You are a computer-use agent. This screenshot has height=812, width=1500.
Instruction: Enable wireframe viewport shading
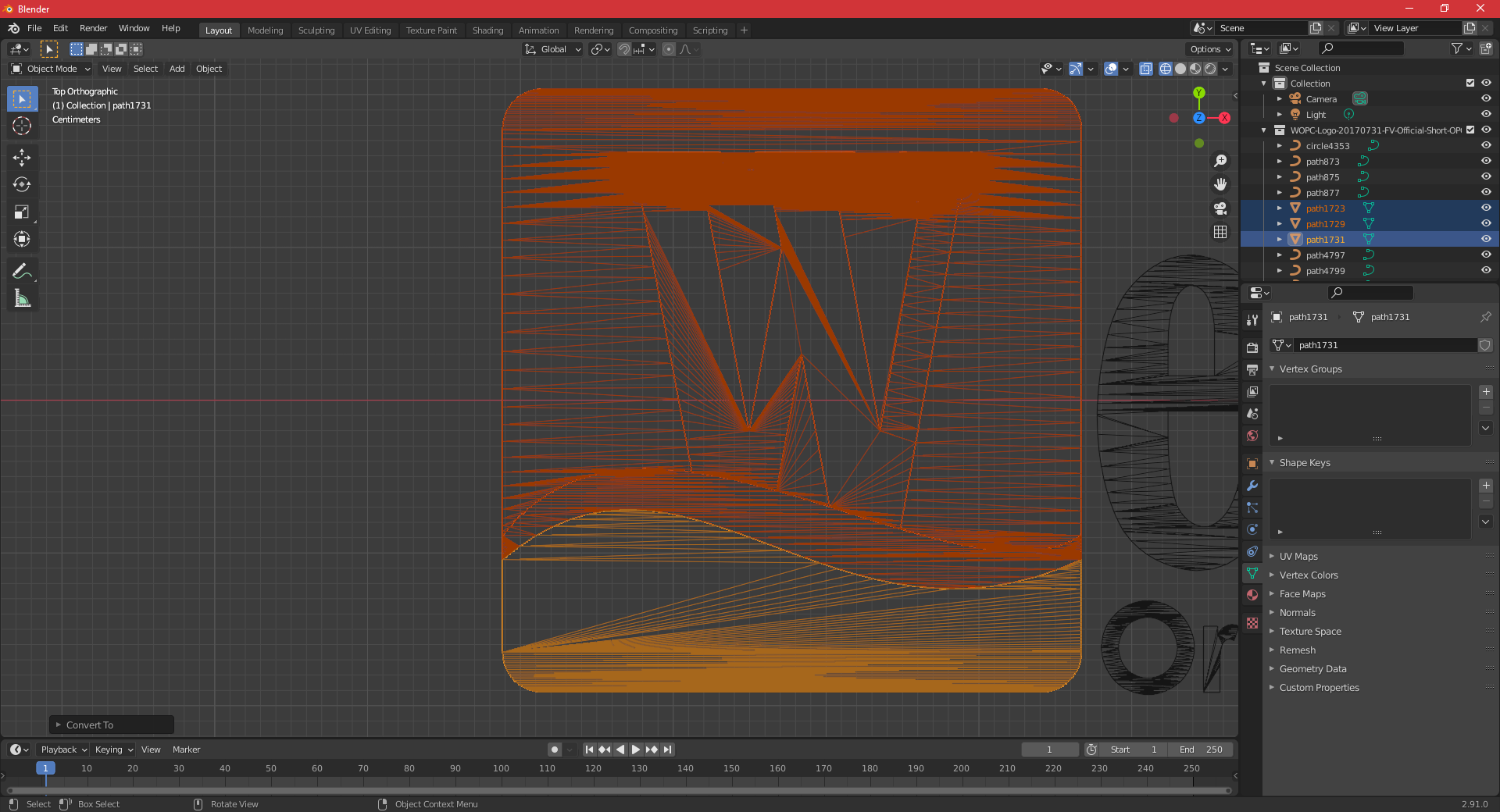(x=1166, y=69)
